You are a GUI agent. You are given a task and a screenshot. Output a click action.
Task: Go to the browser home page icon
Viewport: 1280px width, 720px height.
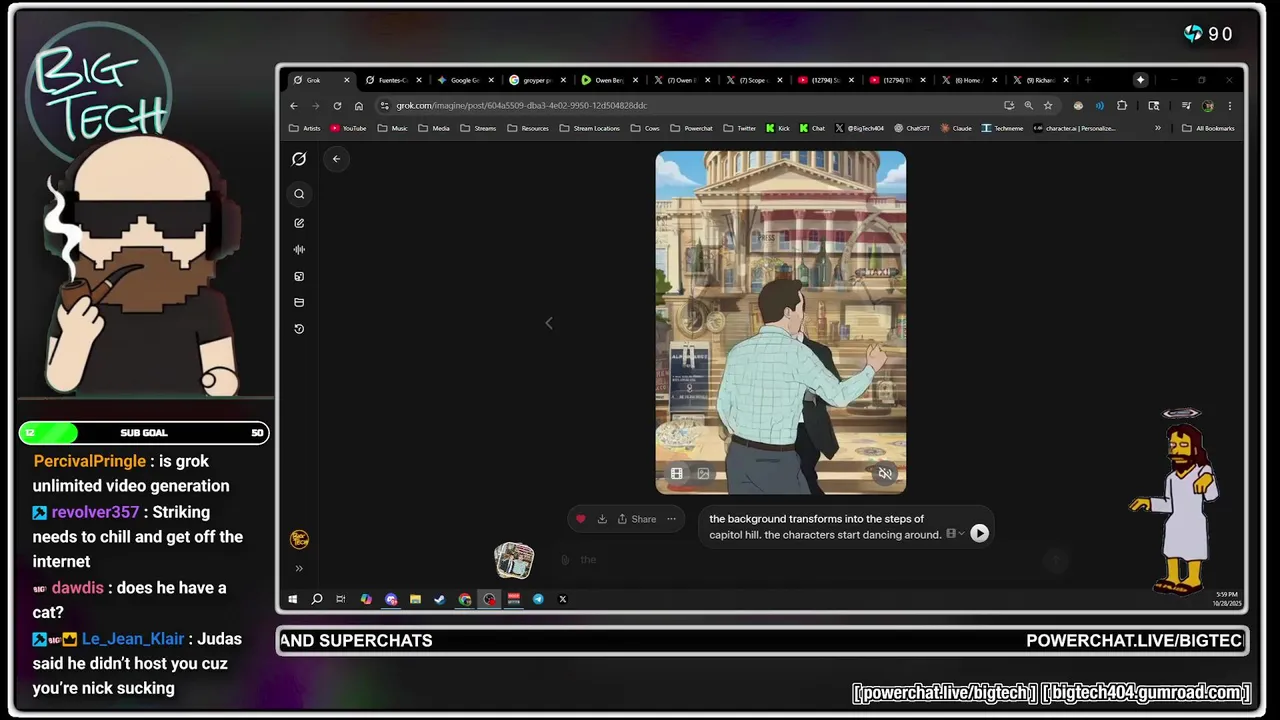coord(358,105)
